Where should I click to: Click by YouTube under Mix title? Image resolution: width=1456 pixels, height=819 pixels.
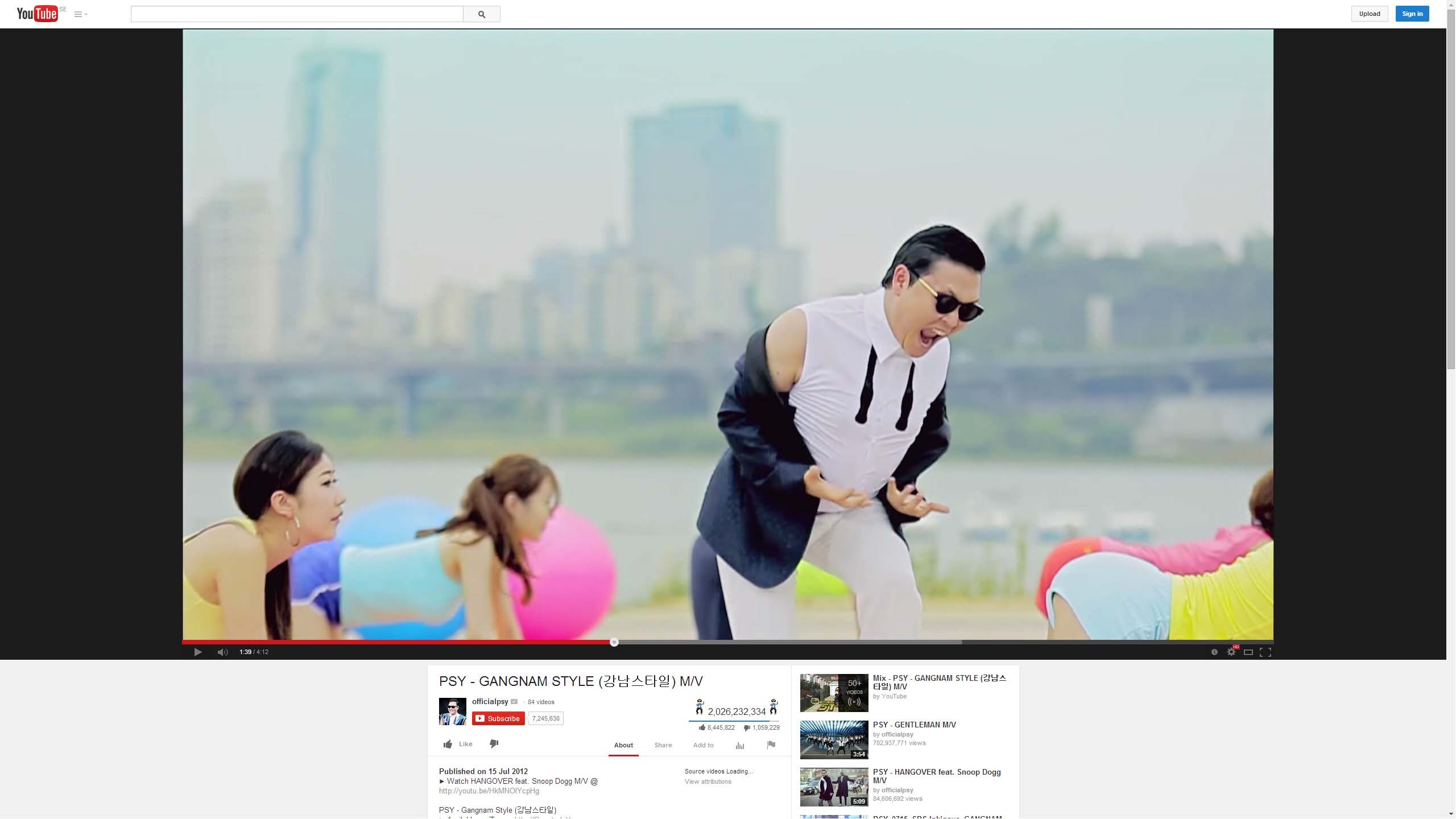[890, 696]
